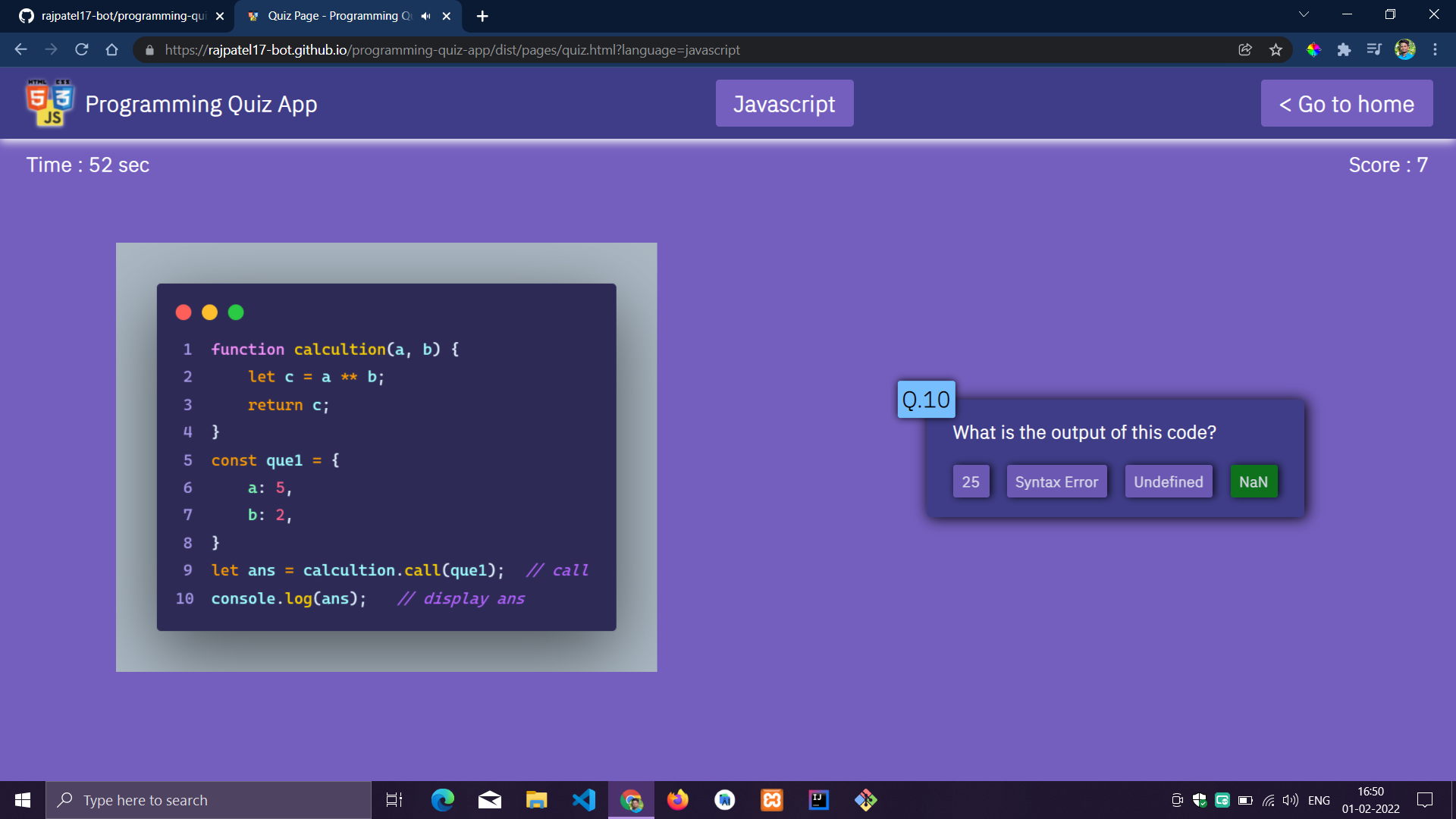Viewport: 1456px width, 819px height.
Task: Click the Go to home button
Action: point(1346,103)
